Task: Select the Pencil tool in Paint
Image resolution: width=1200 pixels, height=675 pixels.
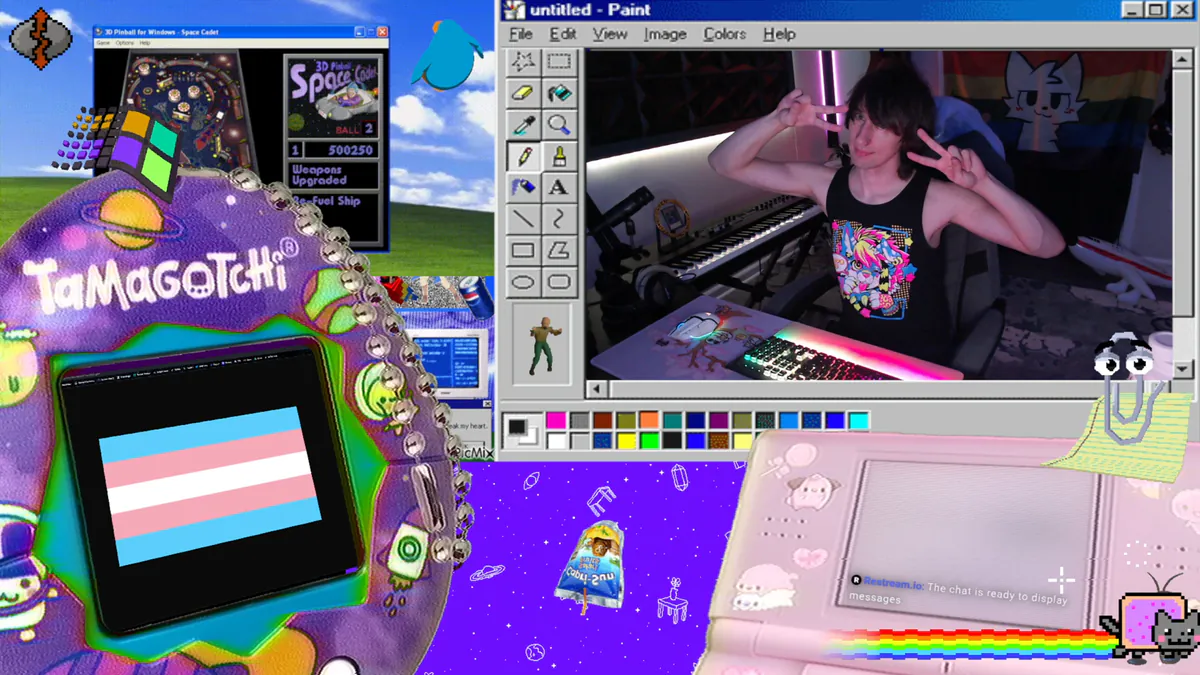Action: point(523,156)
